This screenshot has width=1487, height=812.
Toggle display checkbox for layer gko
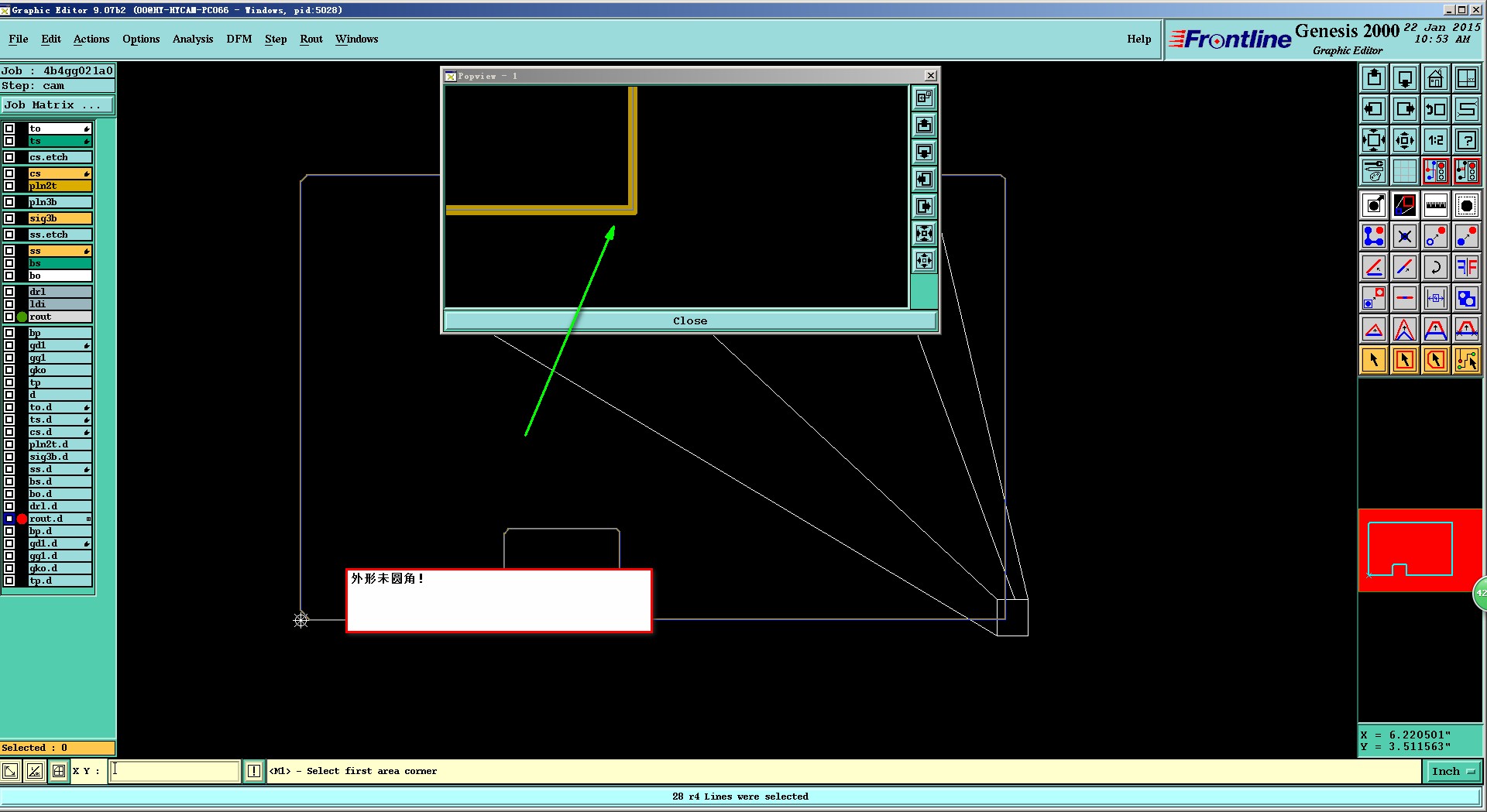[9, 370]
